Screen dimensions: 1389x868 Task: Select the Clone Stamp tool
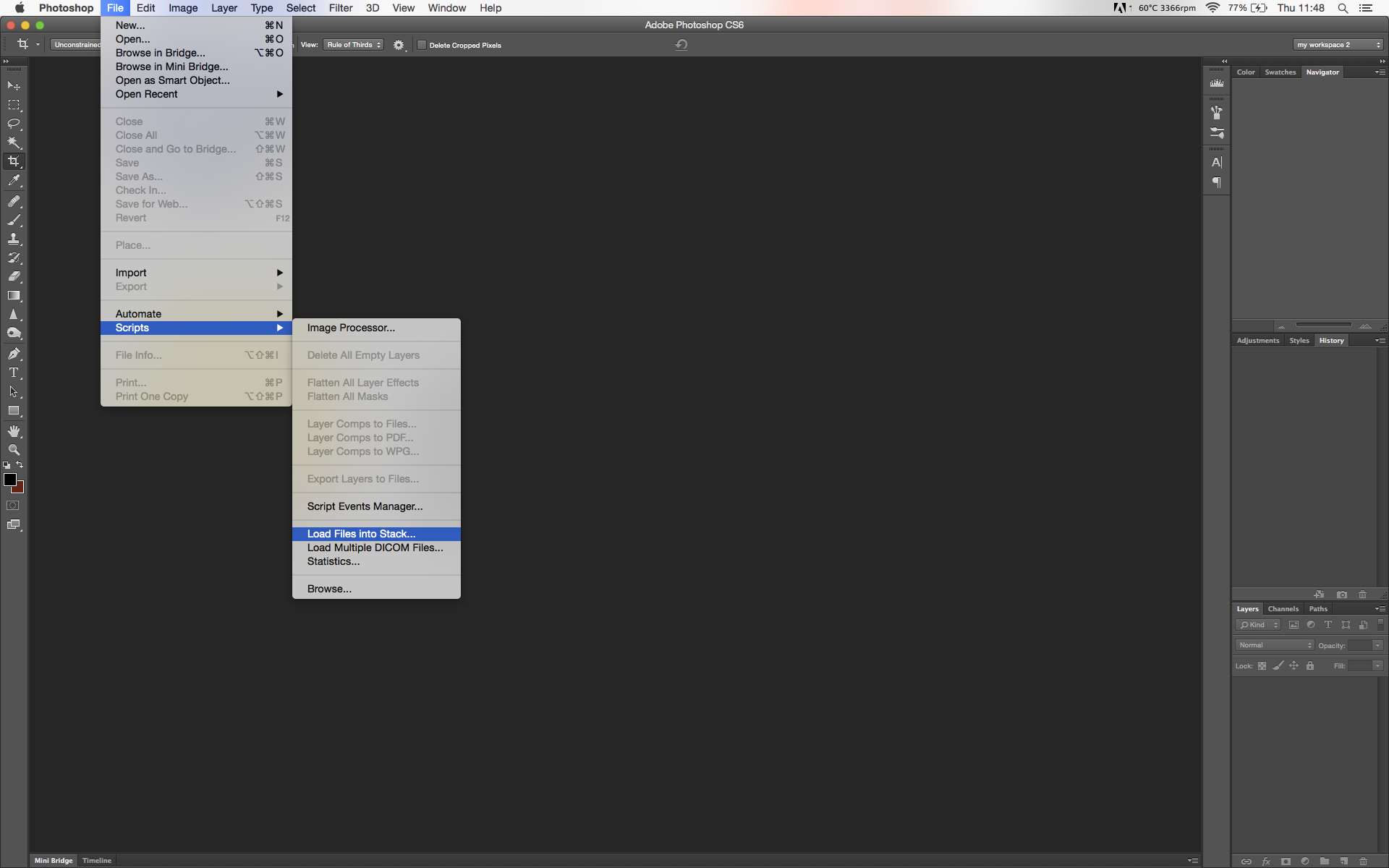pyautogui.click(x=14, y=239)
